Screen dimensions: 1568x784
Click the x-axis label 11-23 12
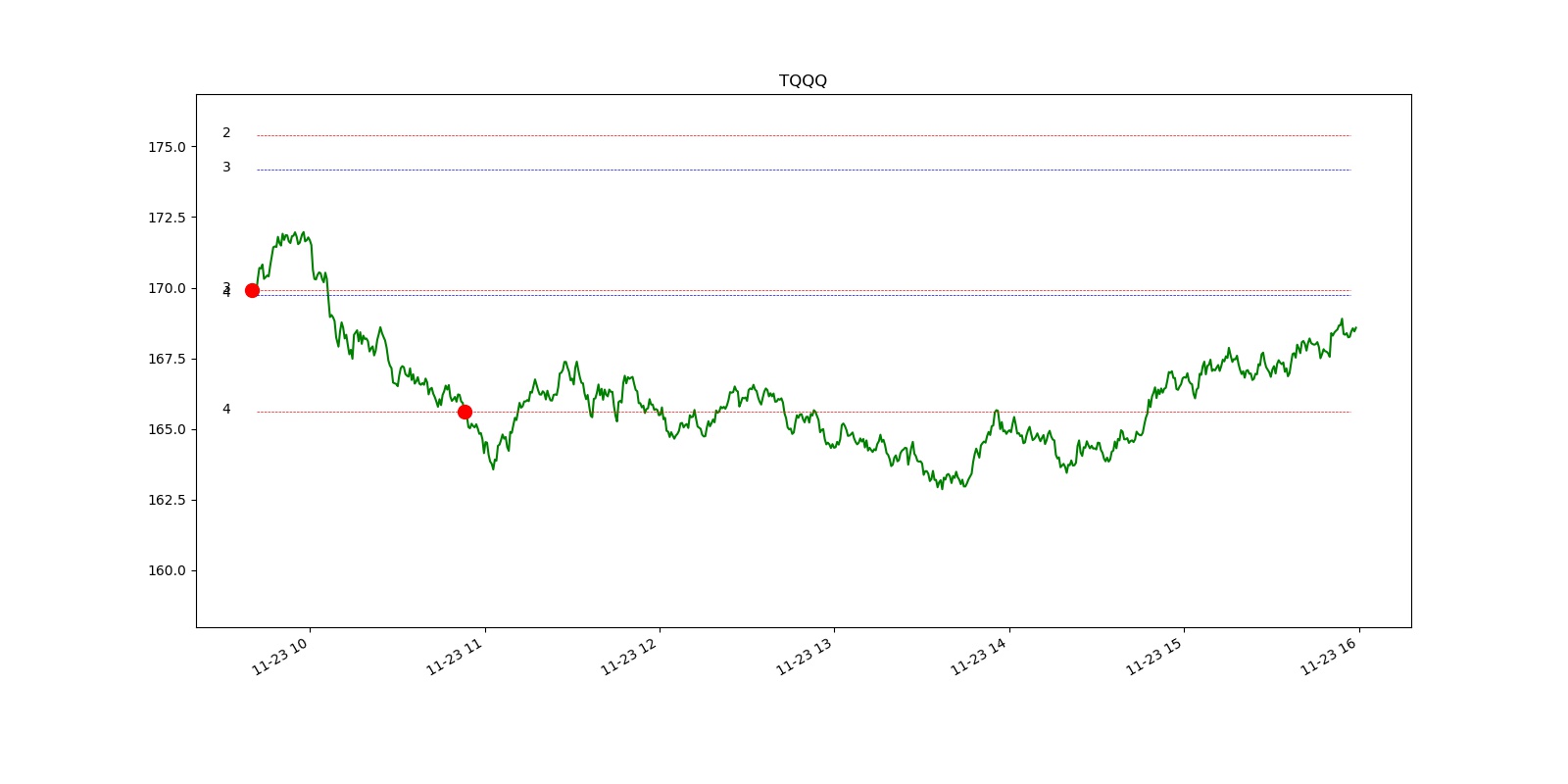pyautogui.click(x=629, y=657)
